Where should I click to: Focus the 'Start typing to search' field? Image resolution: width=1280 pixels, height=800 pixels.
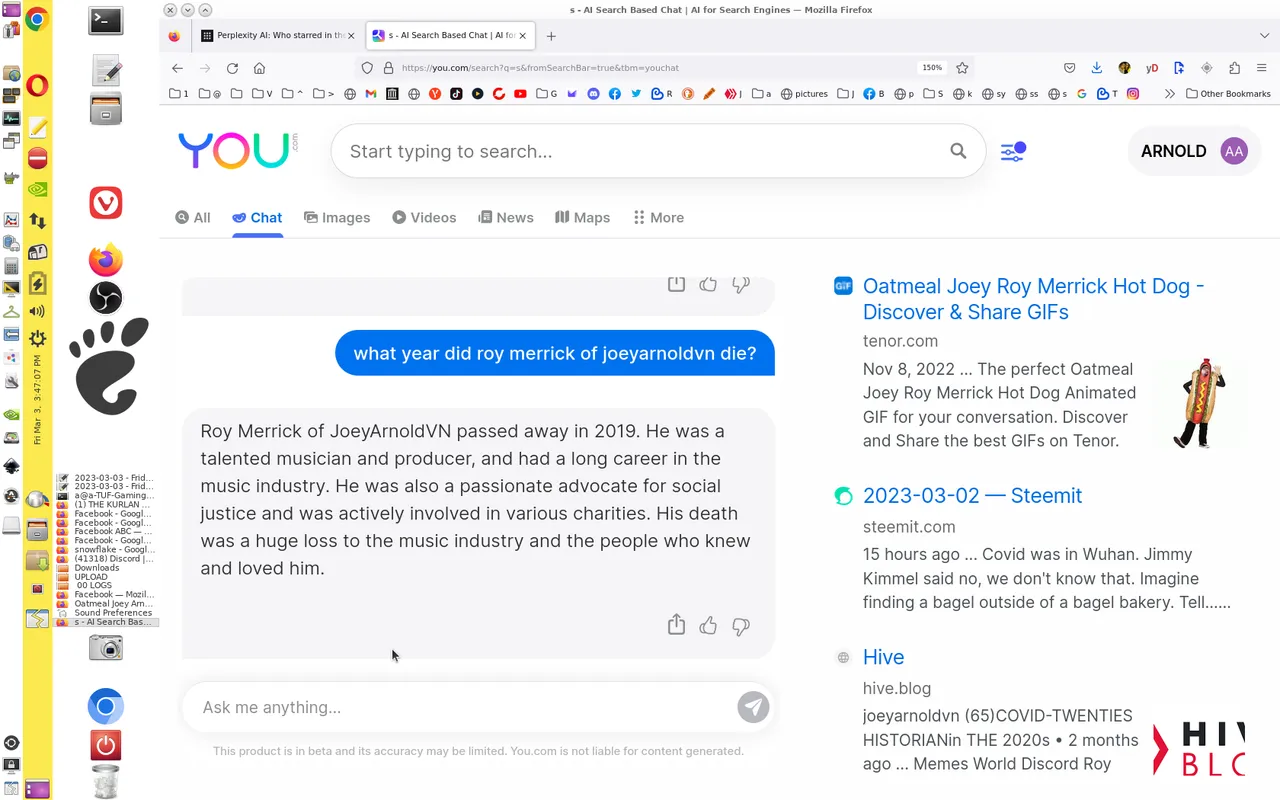coord(640,151)
